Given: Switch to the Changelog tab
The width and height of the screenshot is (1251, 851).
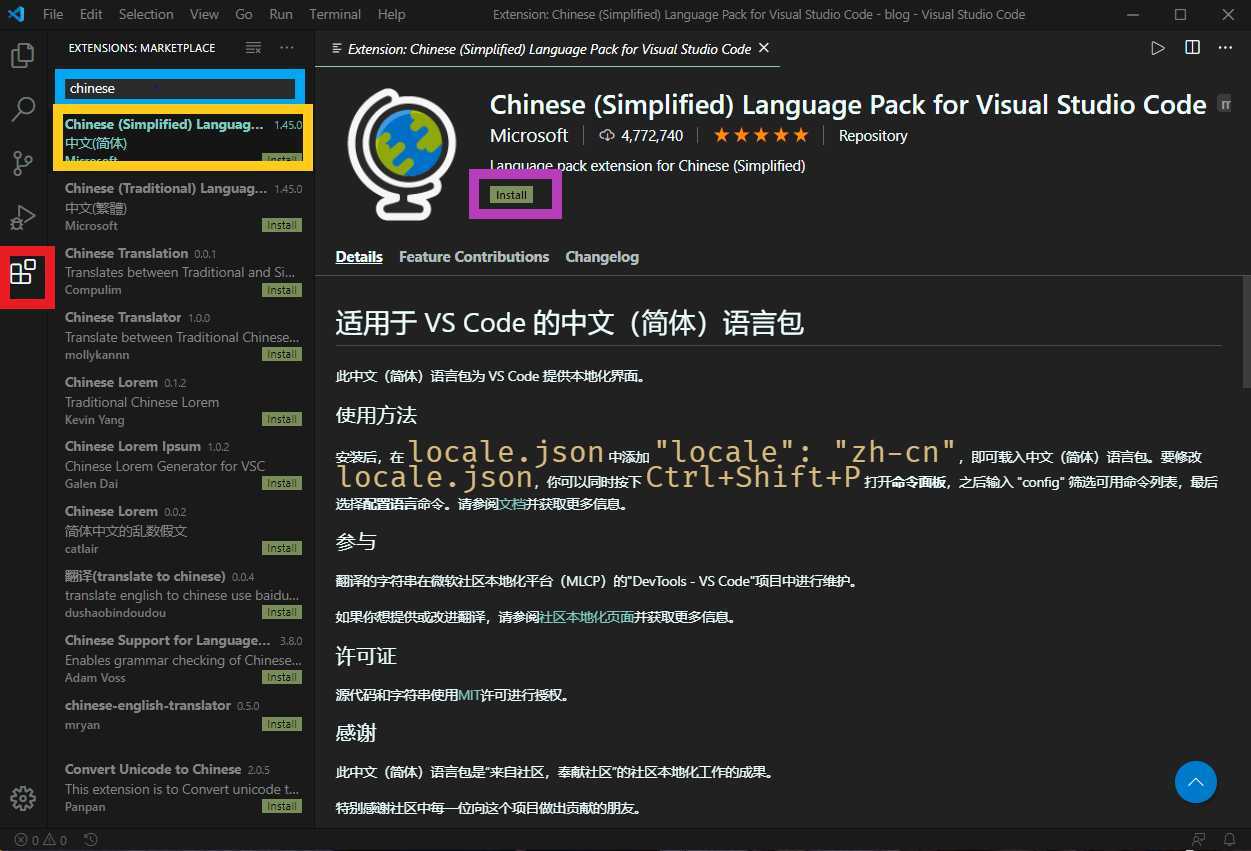Looking at the screenshot, I should click(x=602, y=257).
